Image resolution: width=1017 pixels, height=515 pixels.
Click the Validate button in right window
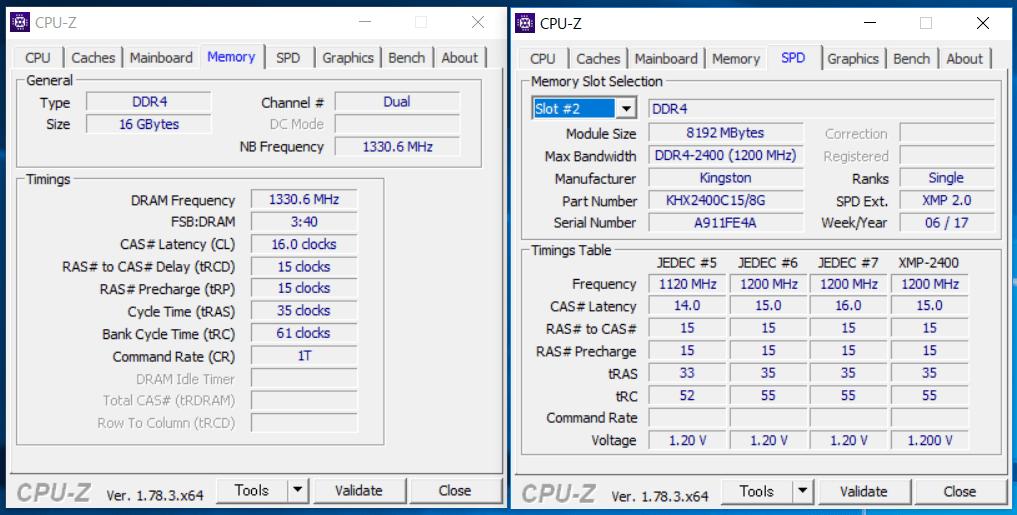click(863, 491)
